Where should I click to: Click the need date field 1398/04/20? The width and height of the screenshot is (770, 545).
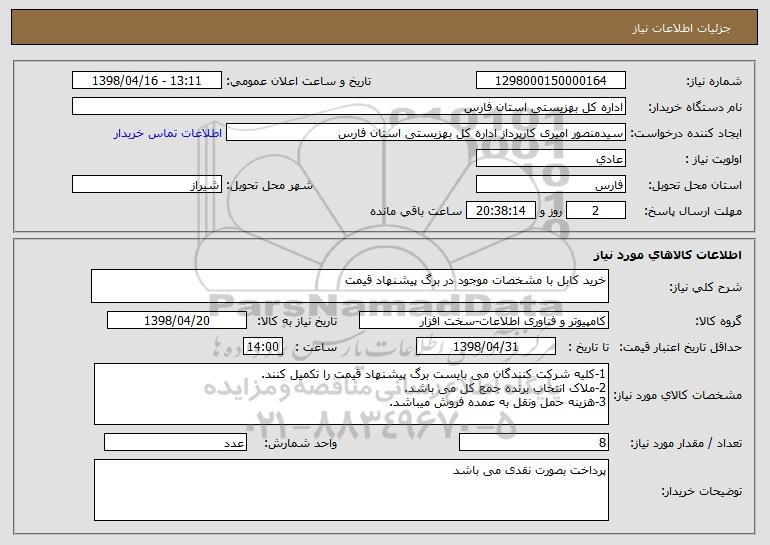(177, 320)
